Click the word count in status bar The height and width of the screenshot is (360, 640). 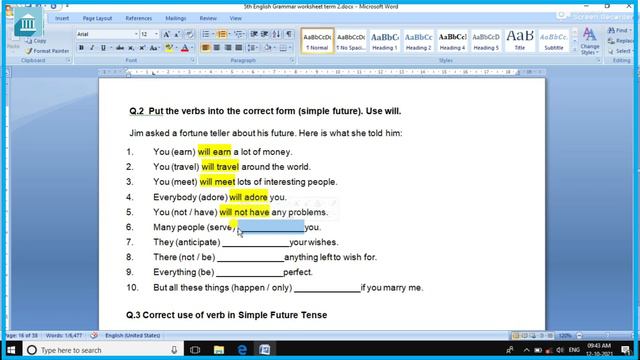pos(64,336)
